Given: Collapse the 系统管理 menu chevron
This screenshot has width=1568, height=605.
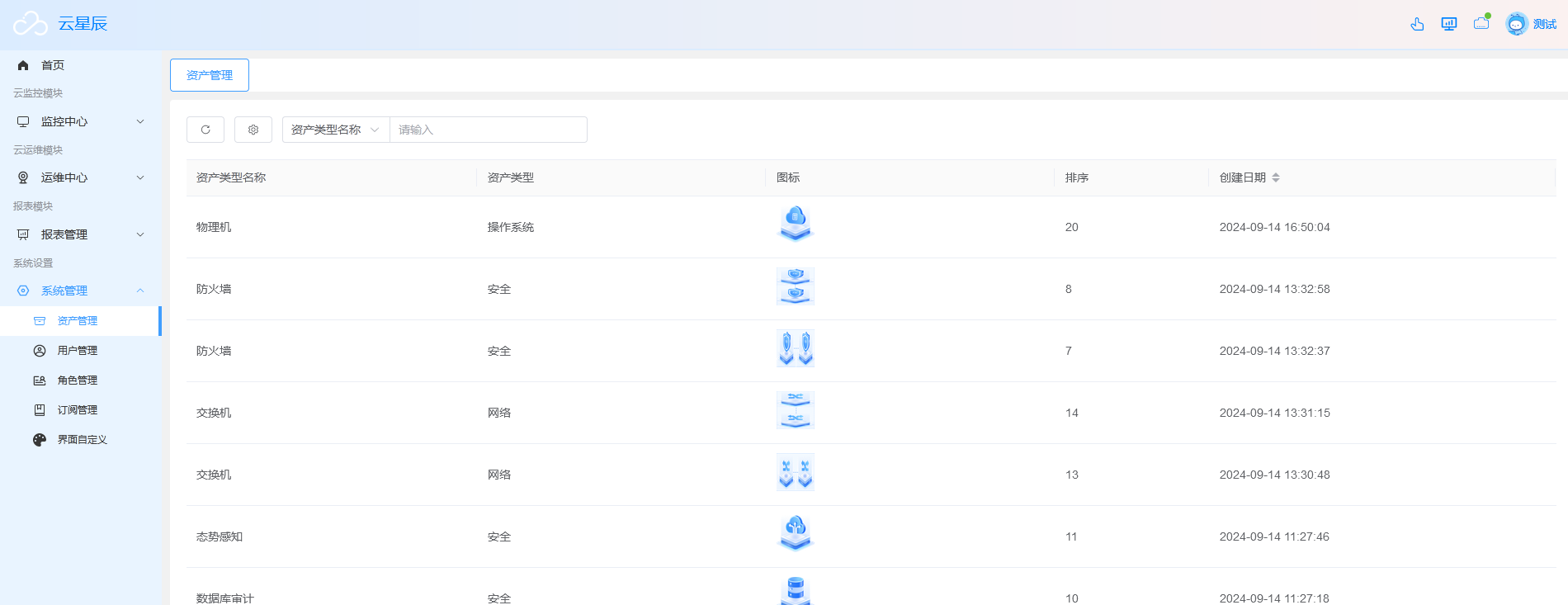Looking at the screenshot, I should click(x=140, y=291).
